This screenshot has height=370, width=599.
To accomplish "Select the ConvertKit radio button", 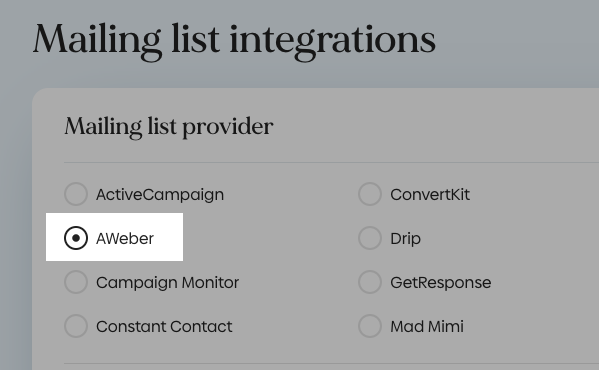I will point(370,194).
